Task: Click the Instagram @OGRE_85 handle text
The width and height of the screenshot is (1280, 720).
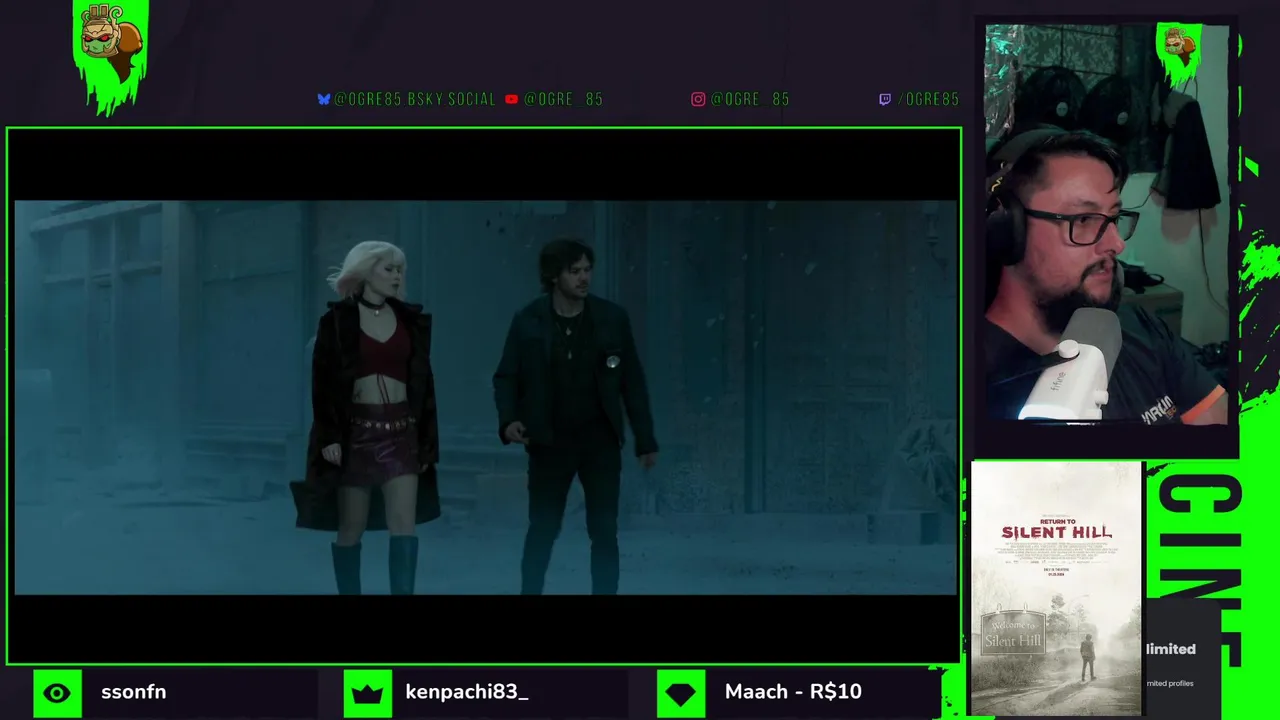Action: point(750,99)
